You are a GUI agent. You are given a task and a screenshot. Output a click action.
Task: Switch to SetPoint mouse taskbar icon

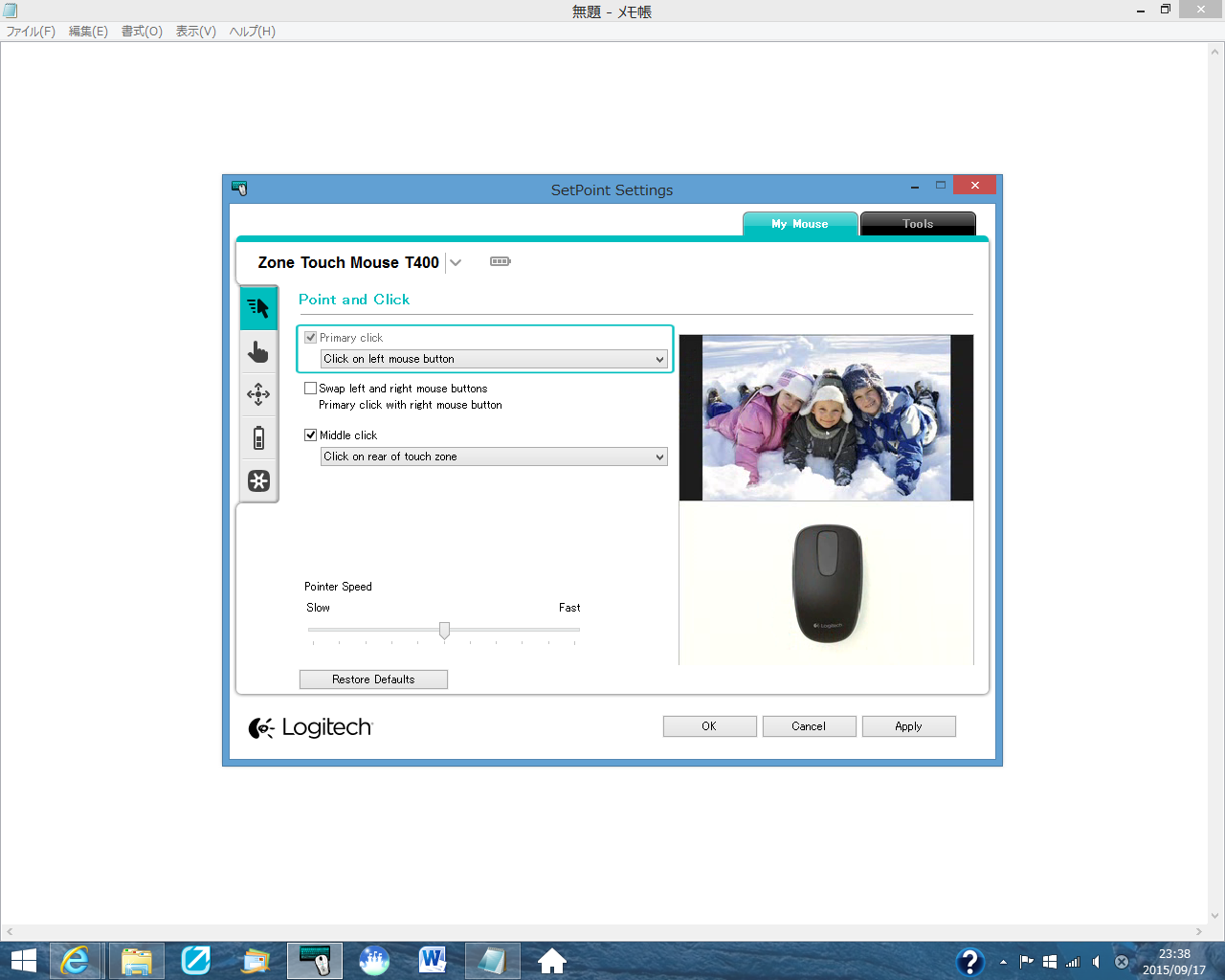pyautogui.click(x=315, y=961)
